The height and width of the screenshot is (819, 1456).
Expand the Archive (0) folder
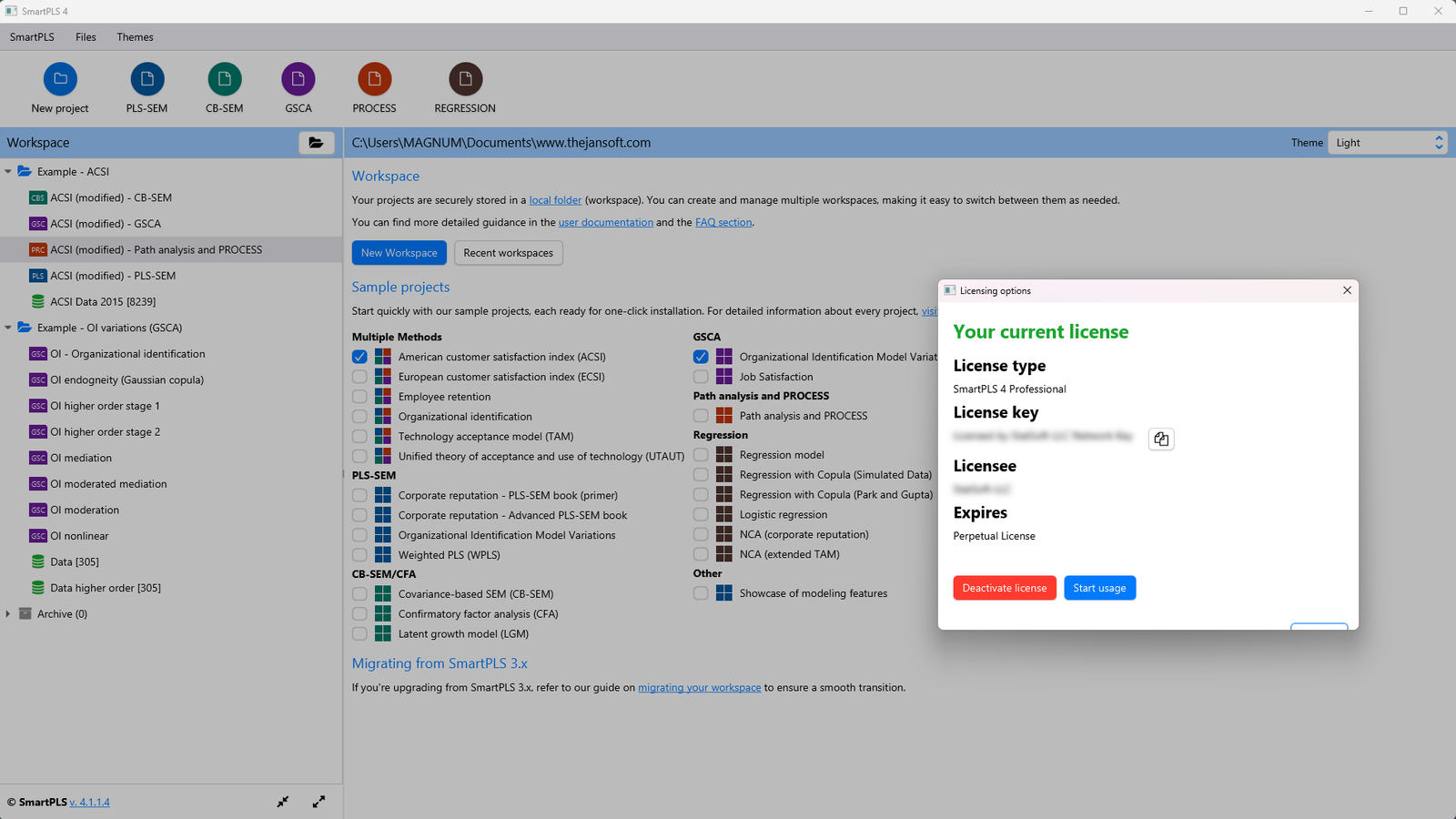click(8, 614)
